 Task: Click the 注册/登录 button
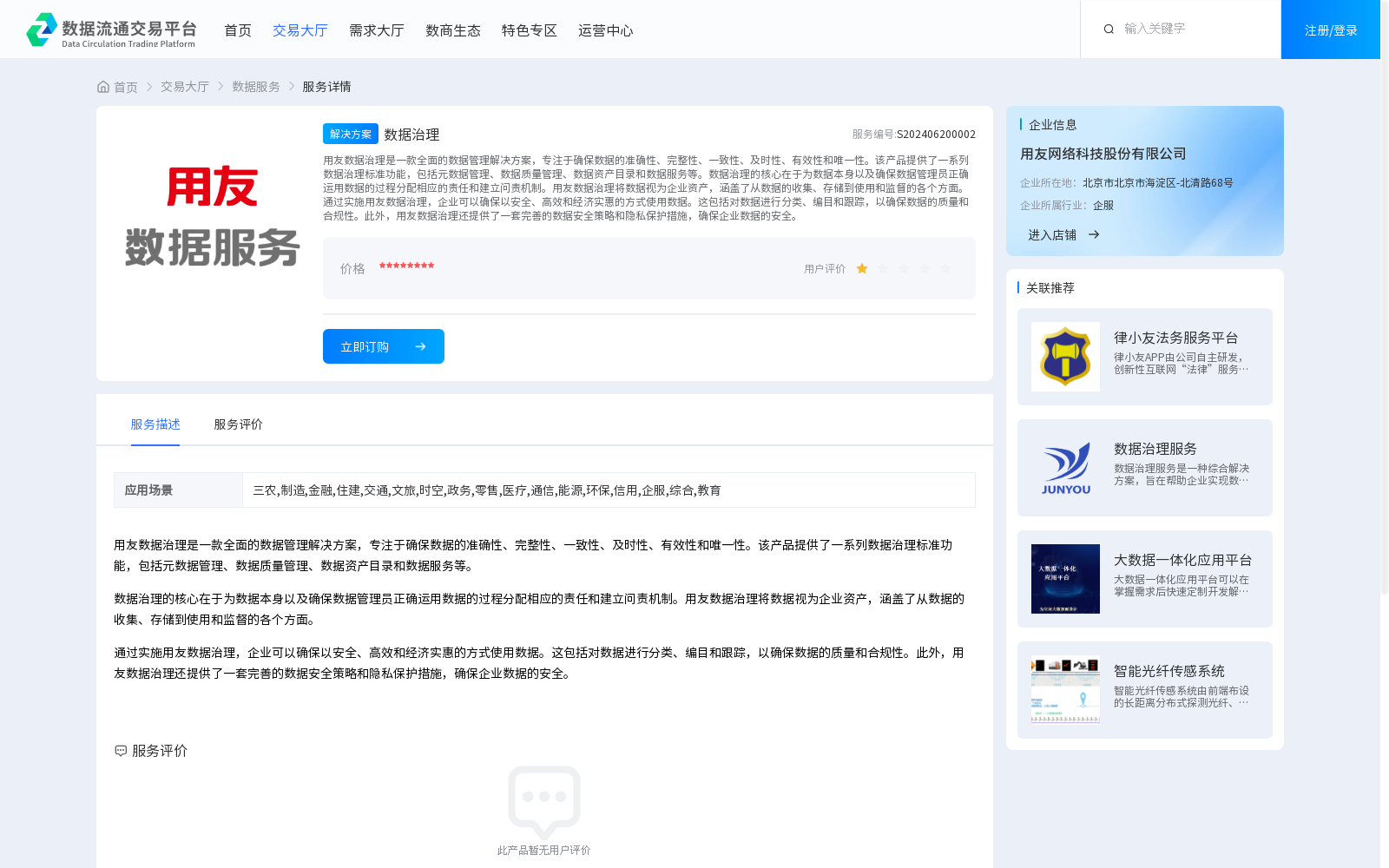point(1331,30)
